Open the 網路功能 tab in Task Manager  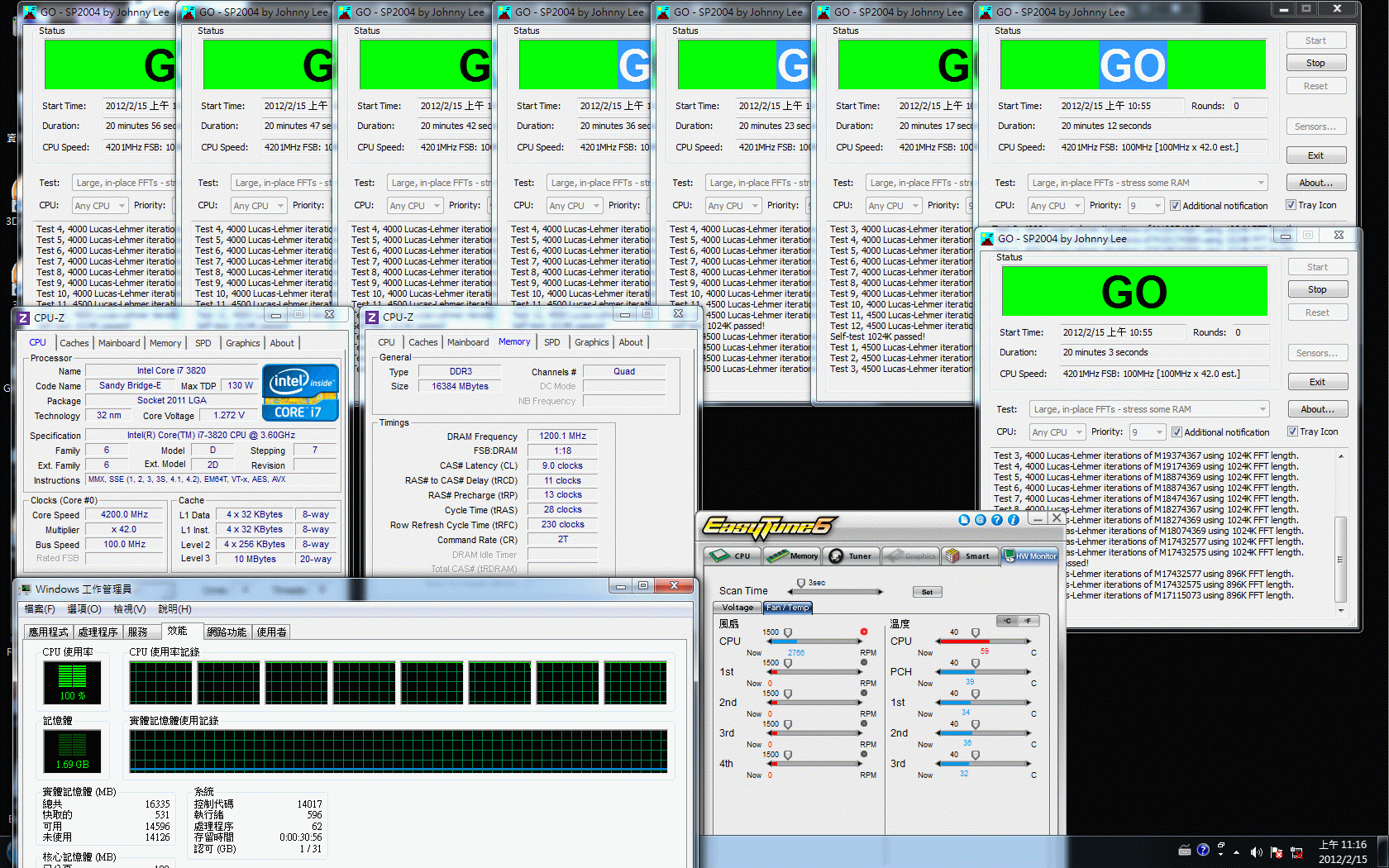227,632
